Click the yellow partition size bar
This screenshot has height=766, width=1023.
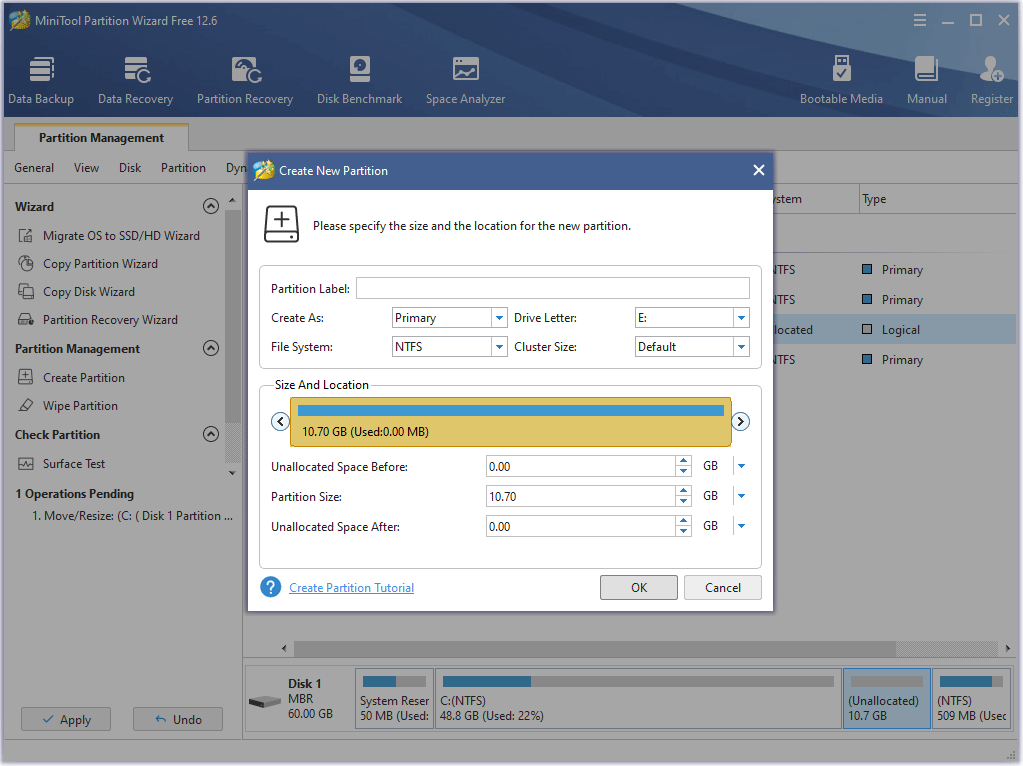tap(511, 421)
